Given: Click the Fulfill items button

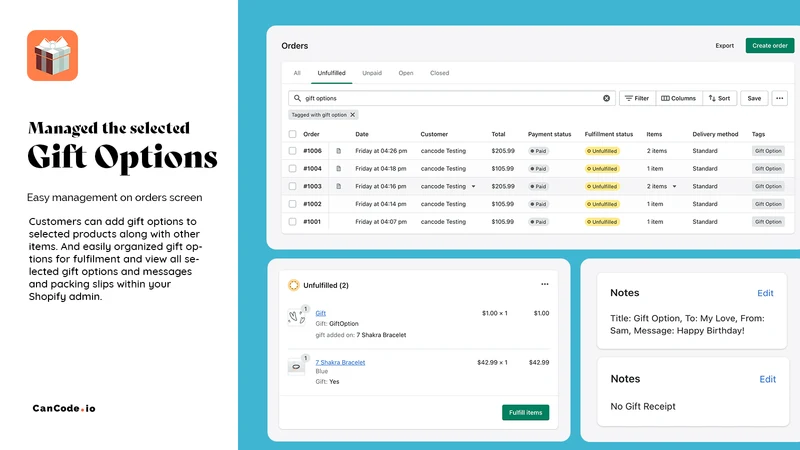Looking at the screenshot, I should point(526,412).
